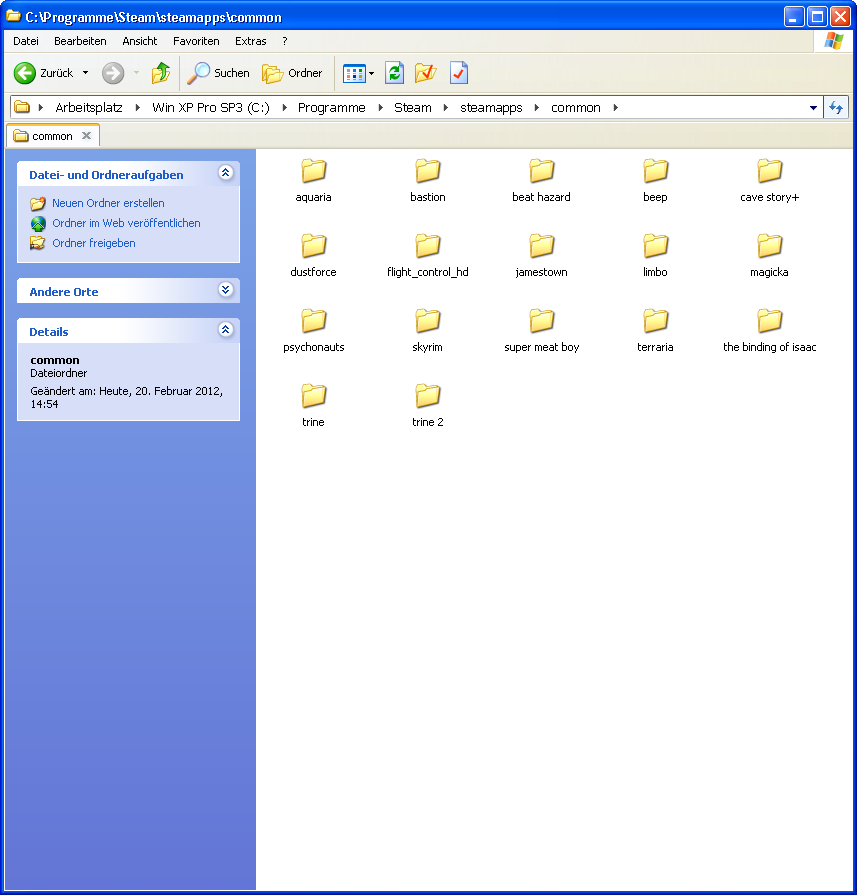Expand the Andere Orte panel
This screenshot has height=895, width=857.
tap(226, 289)
